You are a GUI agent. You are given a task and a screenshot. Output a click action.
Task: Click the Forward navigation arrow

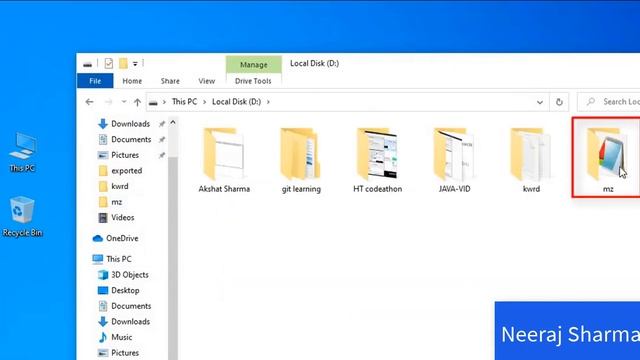[108, 102]
